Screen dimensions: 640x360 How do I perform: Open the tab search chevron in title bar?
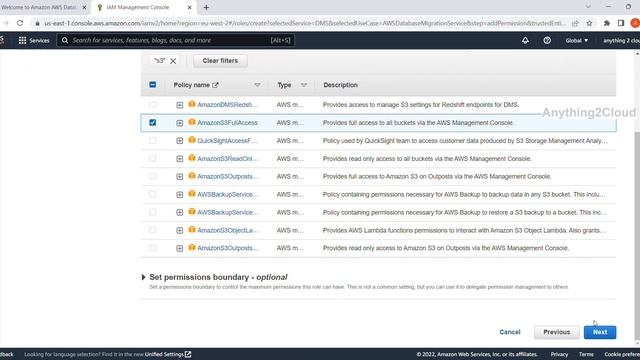[x=588, y=7]
